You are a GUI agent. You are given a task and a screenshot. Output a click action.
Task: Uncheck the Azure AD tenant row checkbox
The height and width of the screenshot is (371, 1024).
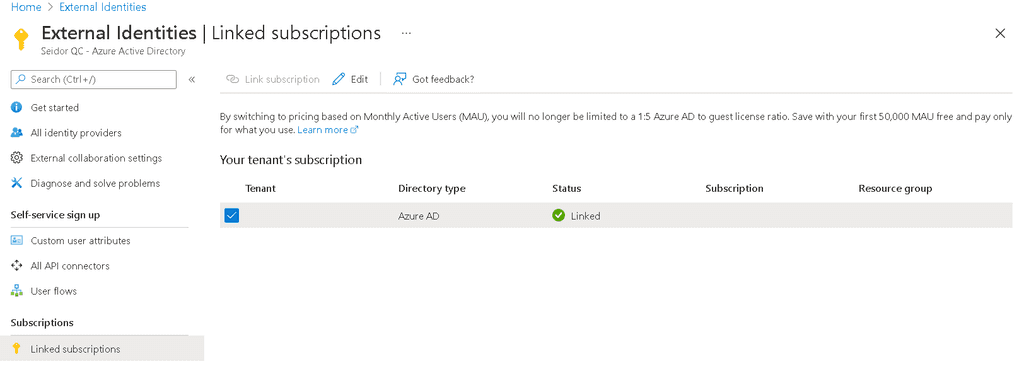pos(232,216)
